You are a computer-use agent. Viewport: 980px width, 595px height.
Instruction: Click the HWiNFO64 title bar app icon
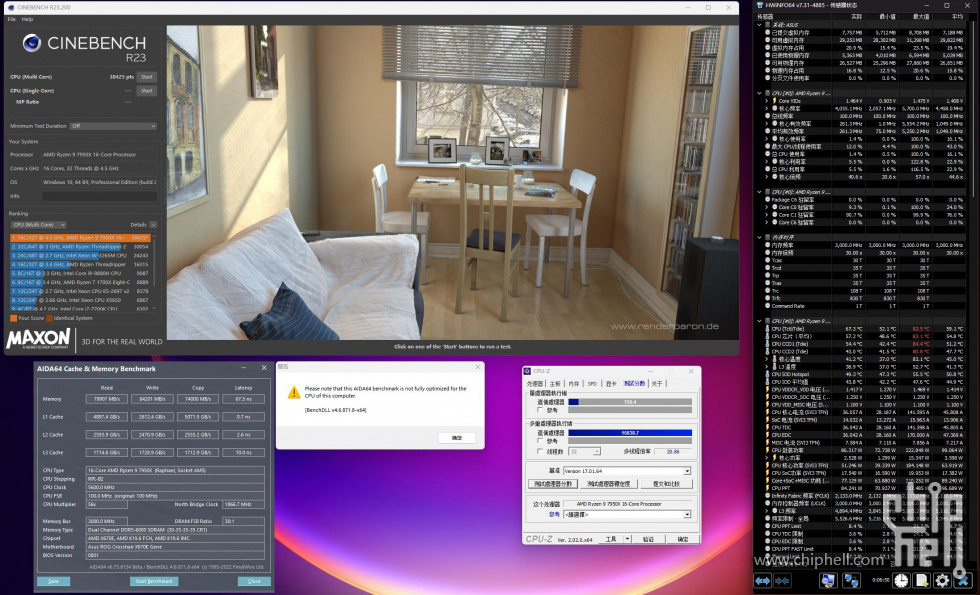click(x=760, y=6)
